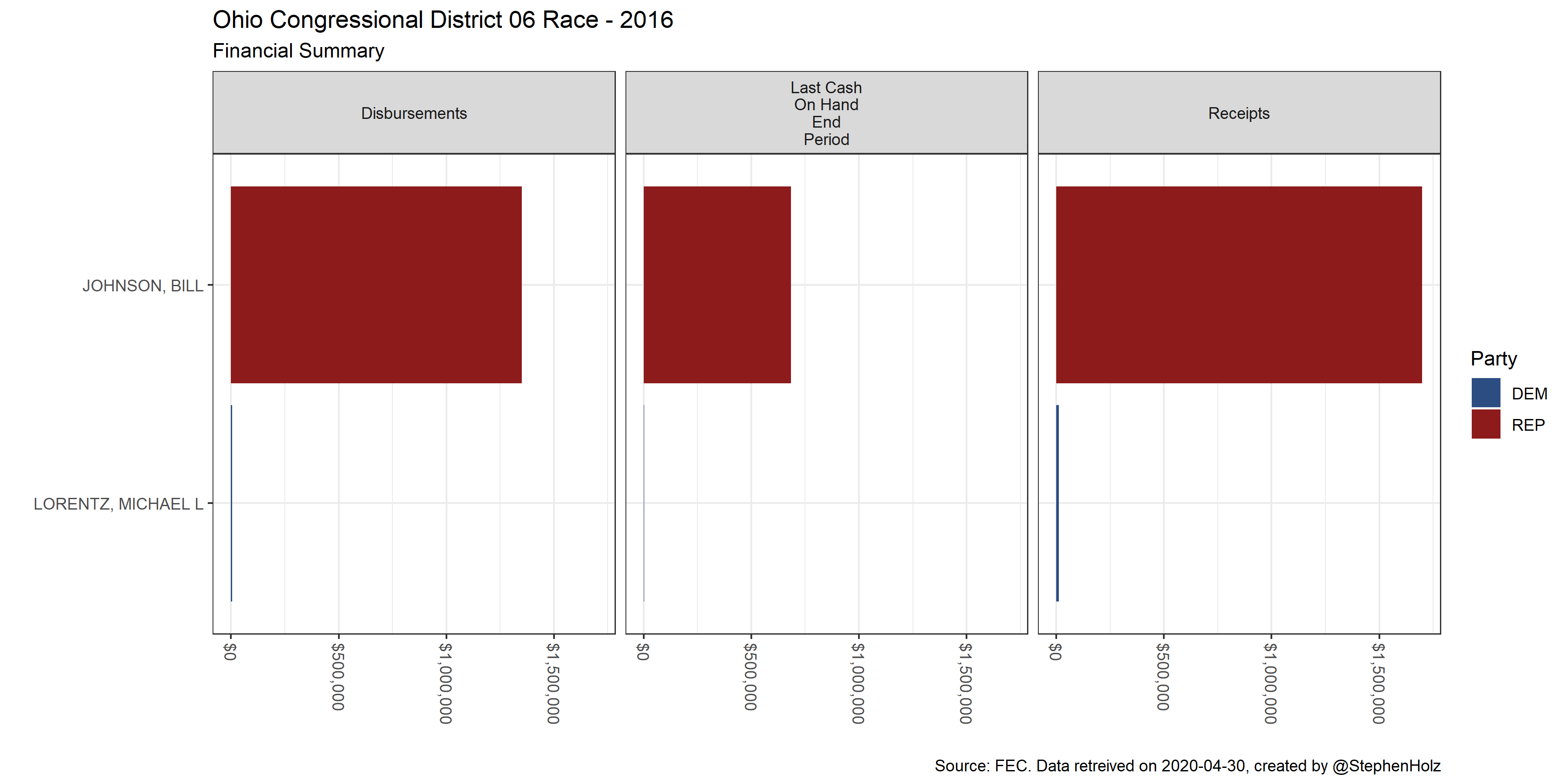Click Johnson's Receipts red bar
Viewport: 1568px width, 784px height.
pyautogui.click(x=1238, y=285)
